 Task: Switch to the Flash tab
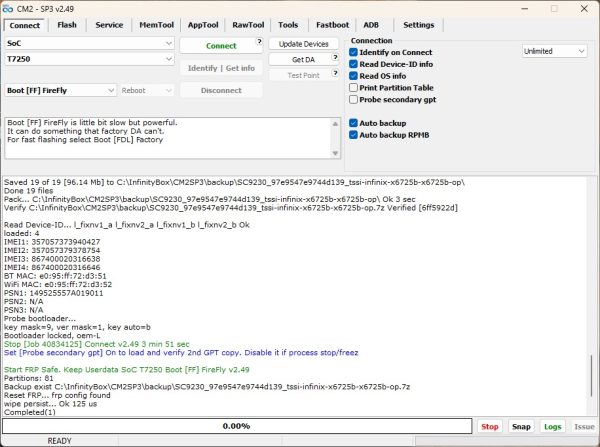(67, 25)
